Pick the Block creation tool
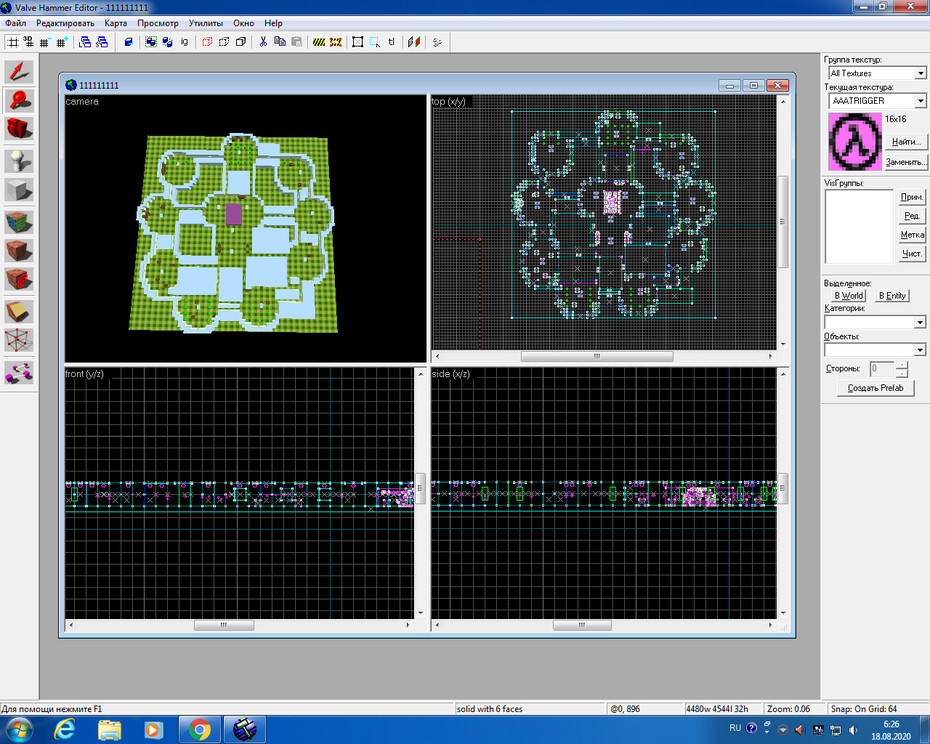930x744 pixels. 19,190
